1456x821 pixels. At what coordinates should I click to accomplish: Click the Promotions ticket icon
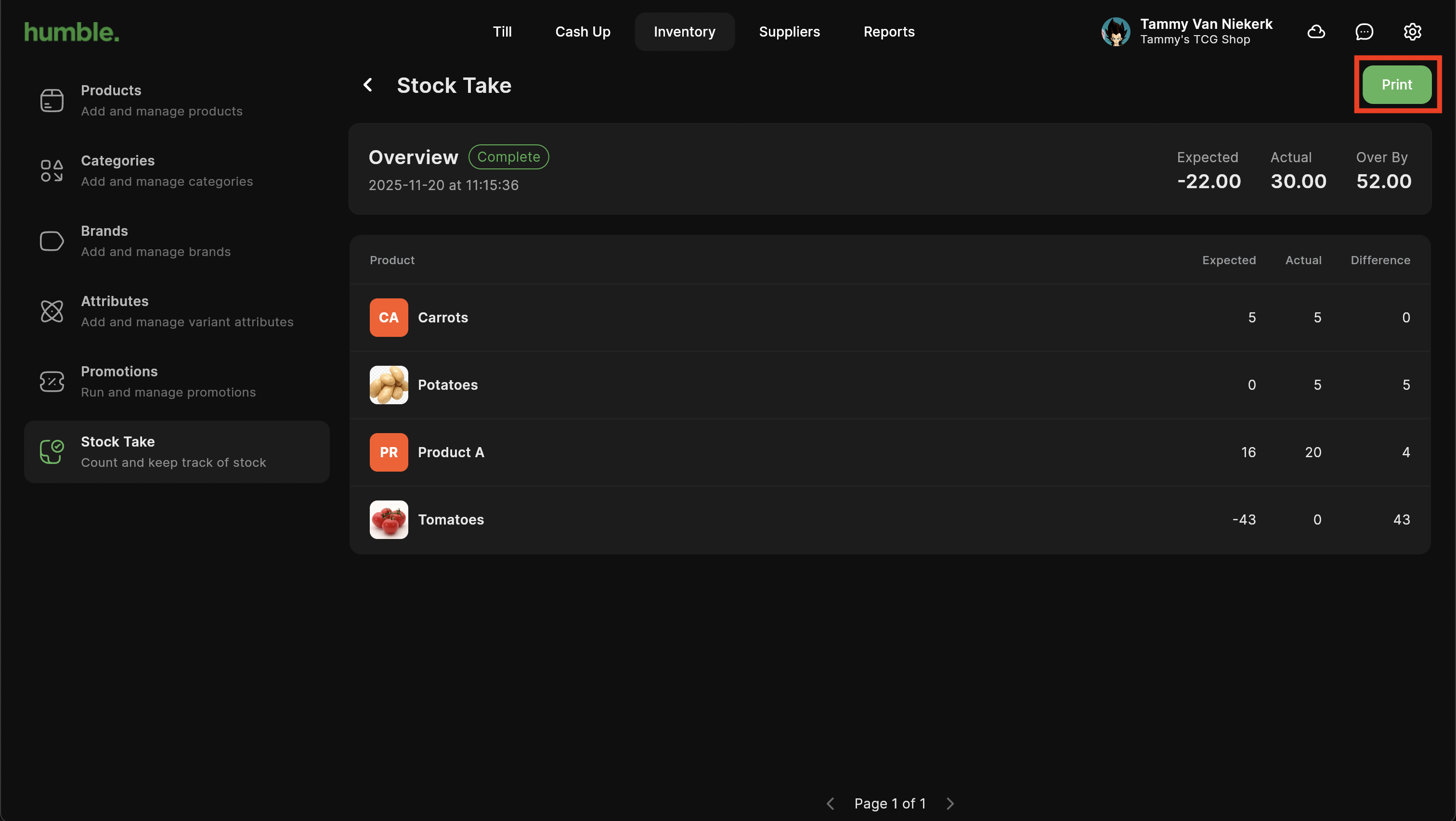point(52,382)
